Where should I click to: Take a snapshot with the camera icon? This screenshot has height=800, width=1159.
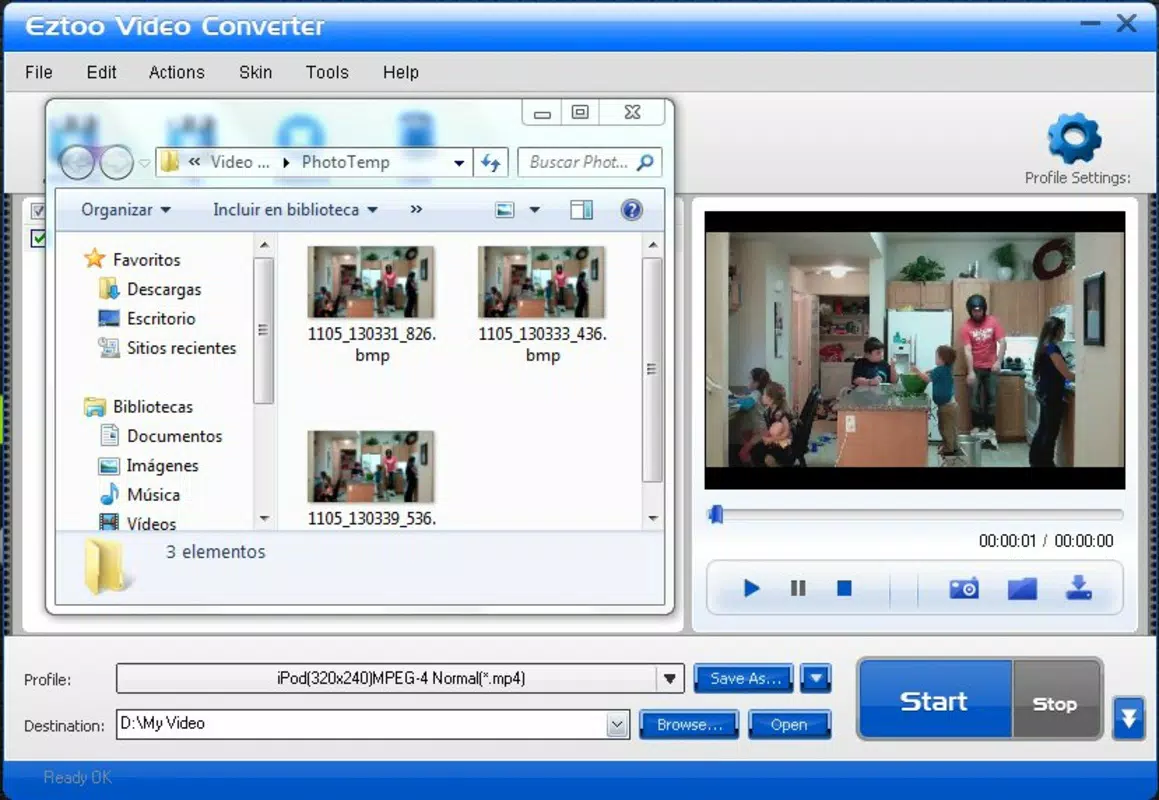tap(964, 589)
